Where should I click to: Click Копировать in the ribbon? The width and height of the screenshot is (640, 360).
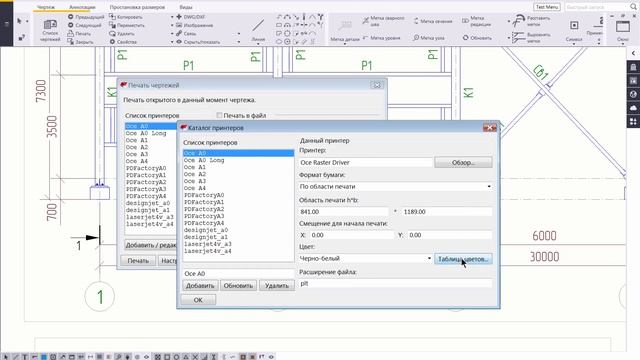126,17
